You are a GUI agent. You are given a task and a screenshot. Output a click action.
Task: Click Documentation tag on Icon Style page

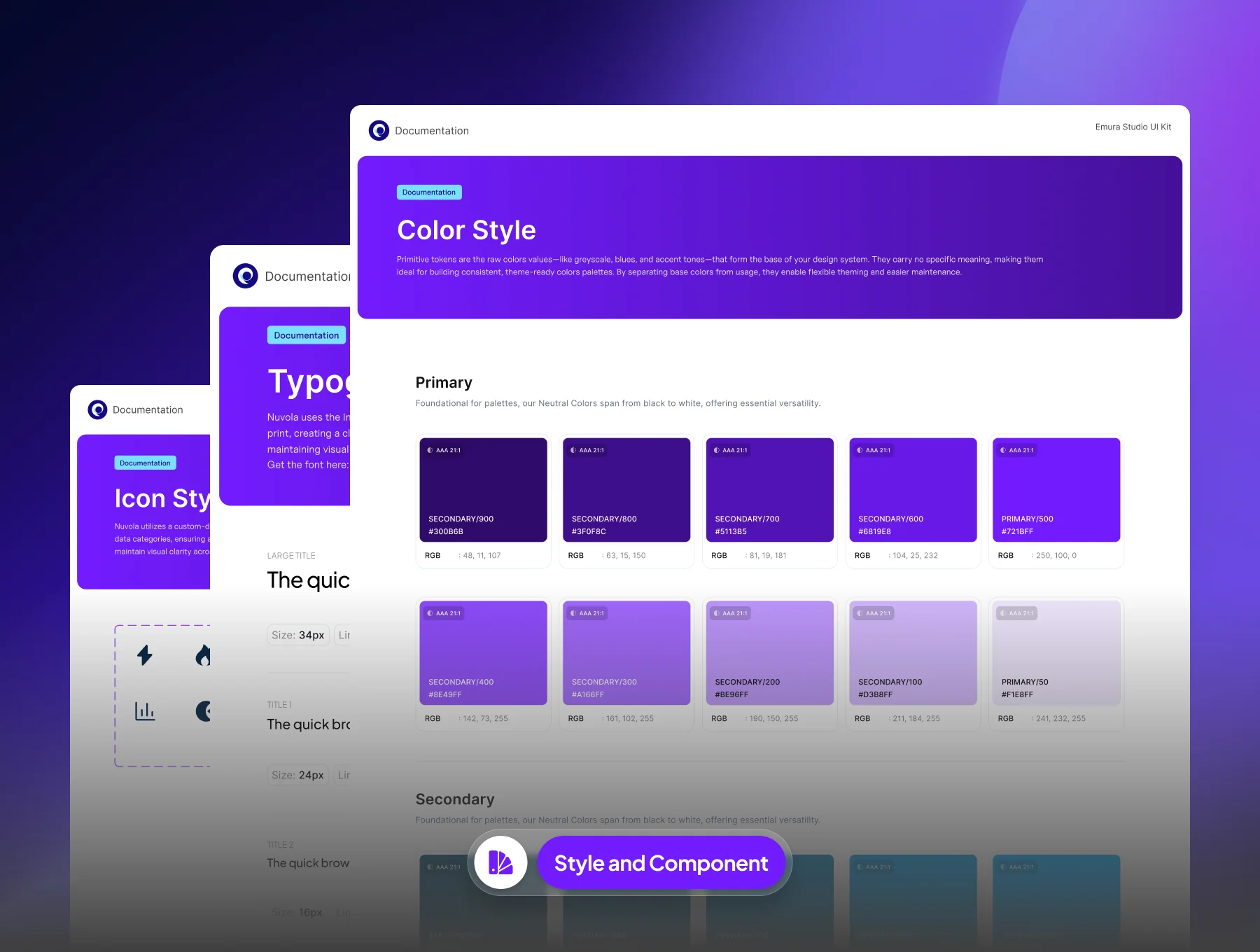(x=145, y=463)
